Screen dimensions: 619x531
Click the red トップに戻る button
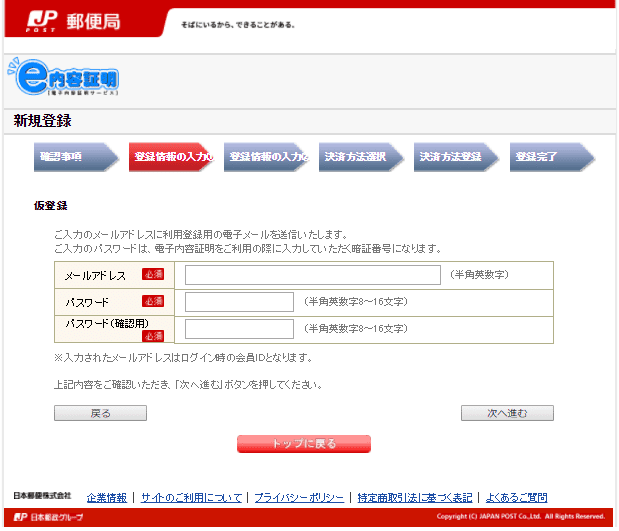tap(304, 444)
